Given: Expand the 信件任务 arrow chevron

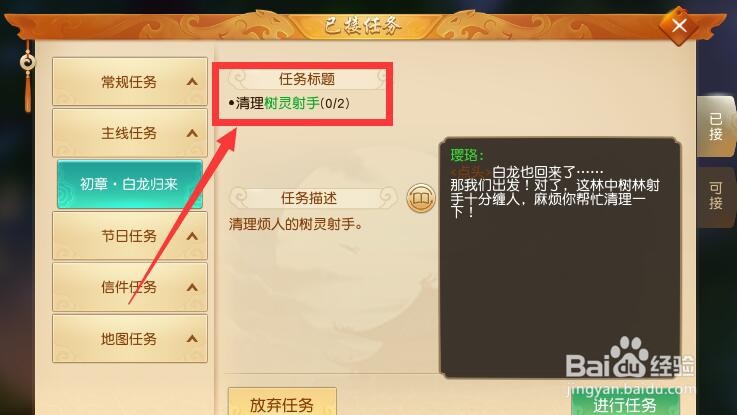Looking at the screenshot, I should (x=192, y=287).
